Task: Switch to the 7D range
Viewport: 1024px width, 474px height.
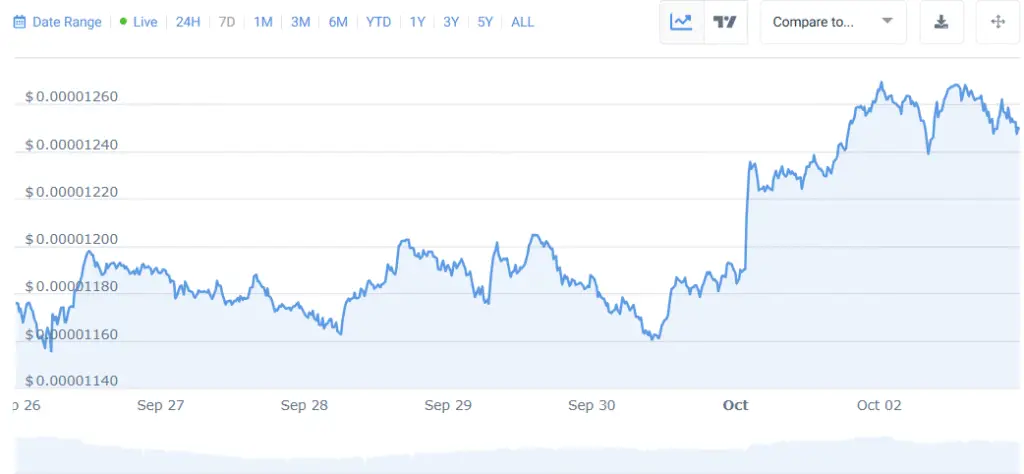Action: (x=227, y=22)
